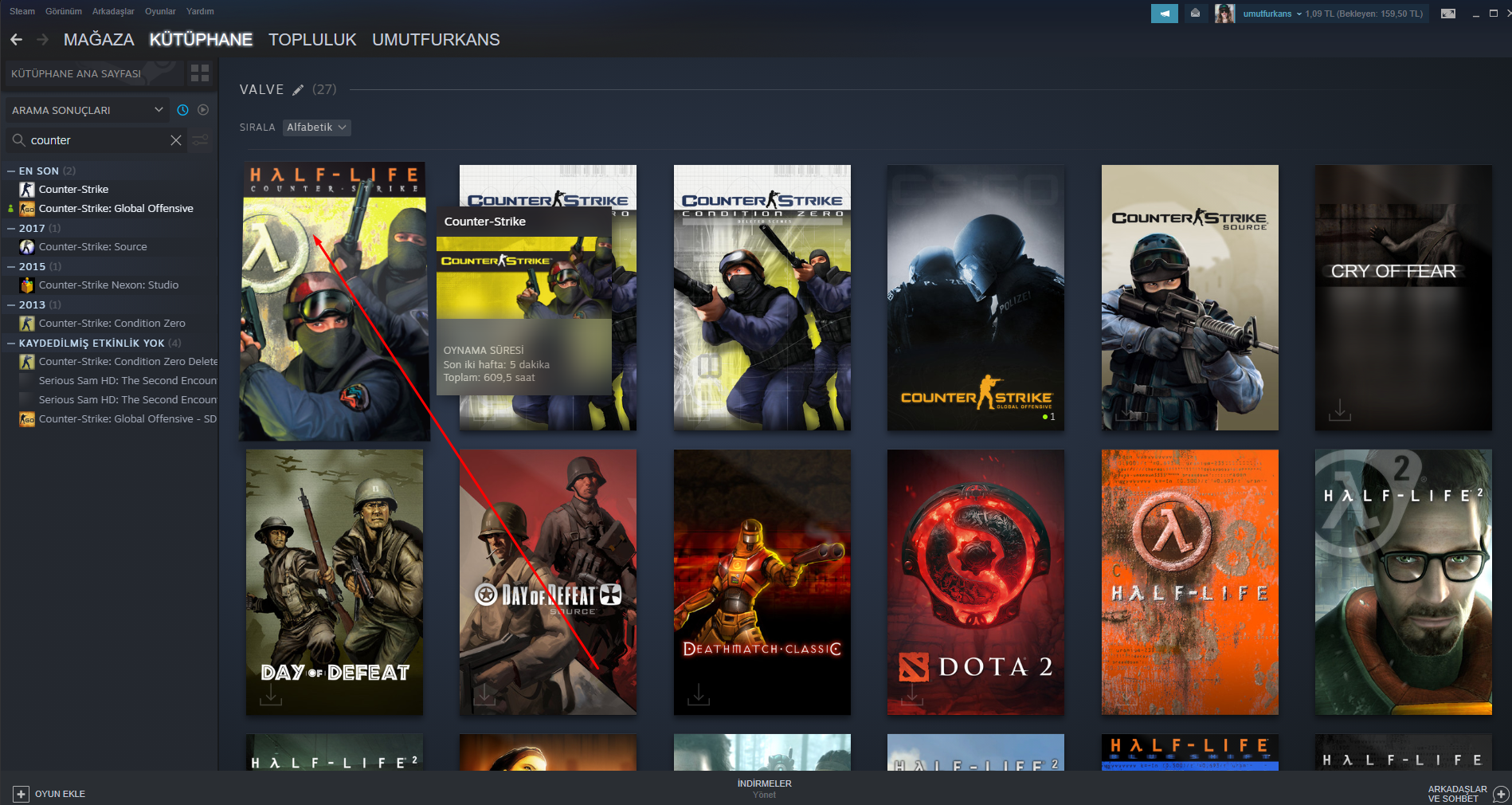
Task: Open the Half-Life Counter-Strike cover
Action: [x=335, y=301]
